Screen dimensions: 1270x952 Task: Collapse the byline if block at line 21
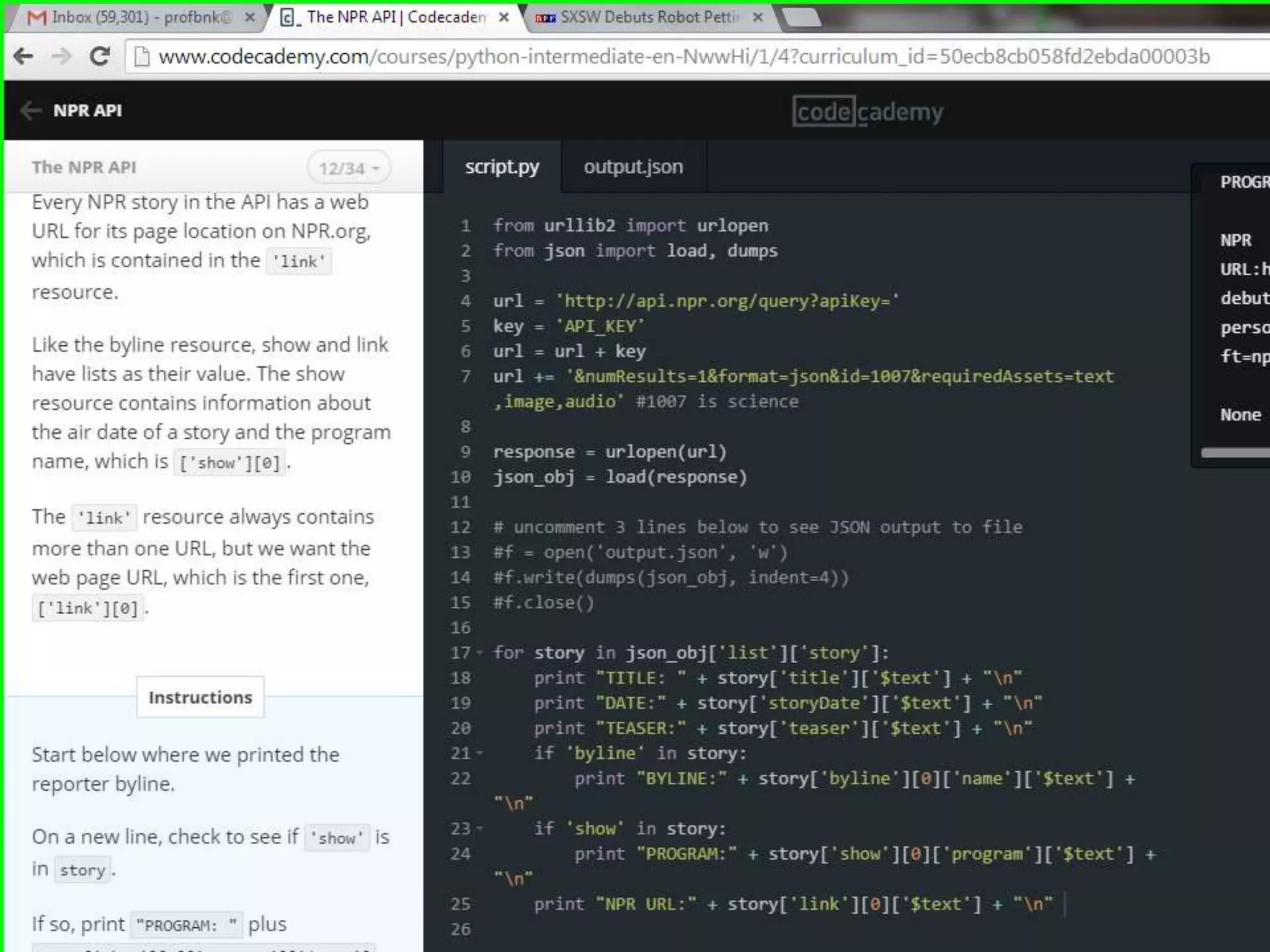tap(479, 754)
